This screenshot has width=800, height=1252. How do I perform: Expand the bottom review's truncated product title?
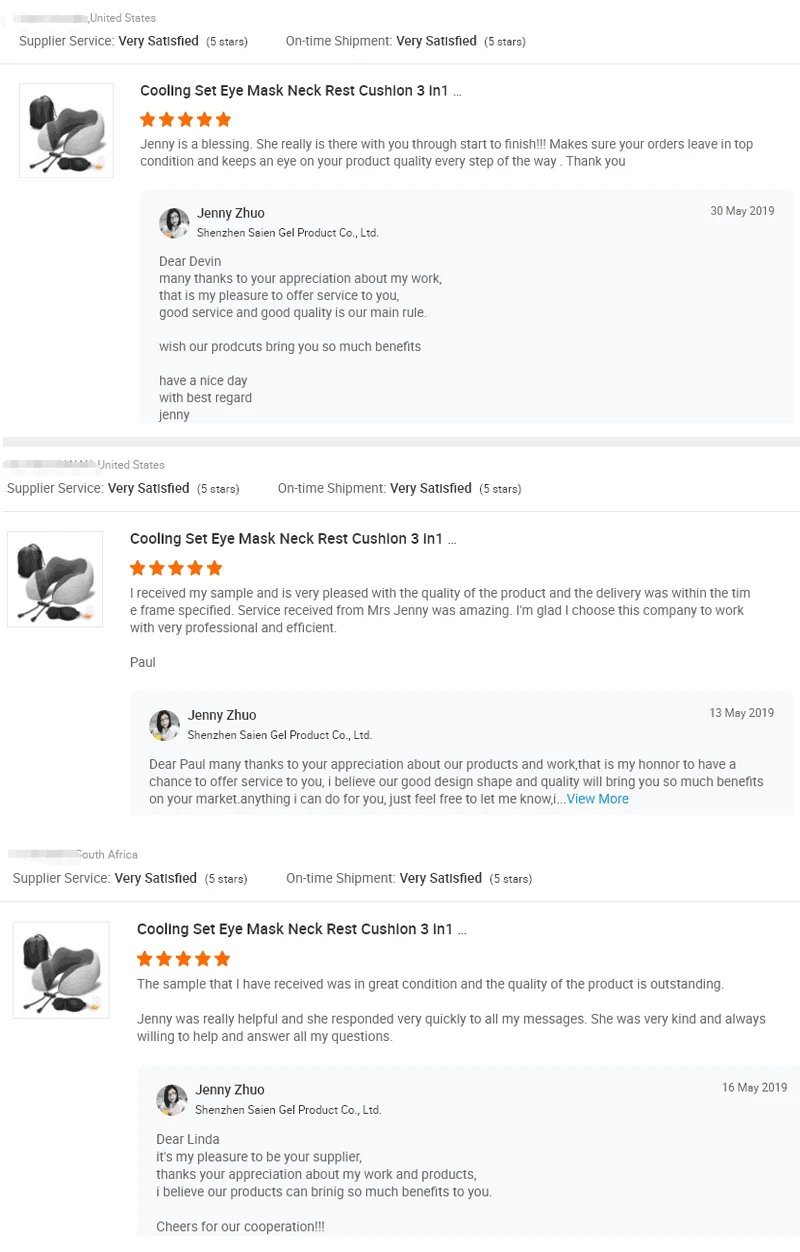[461, 929]
